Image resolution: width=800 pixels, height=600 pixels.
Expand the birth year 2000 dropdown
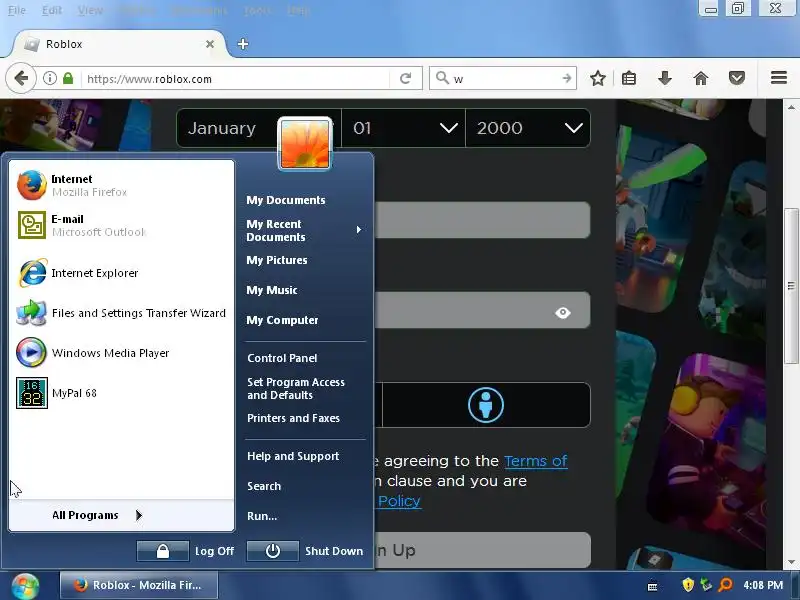tap(528, 128)
